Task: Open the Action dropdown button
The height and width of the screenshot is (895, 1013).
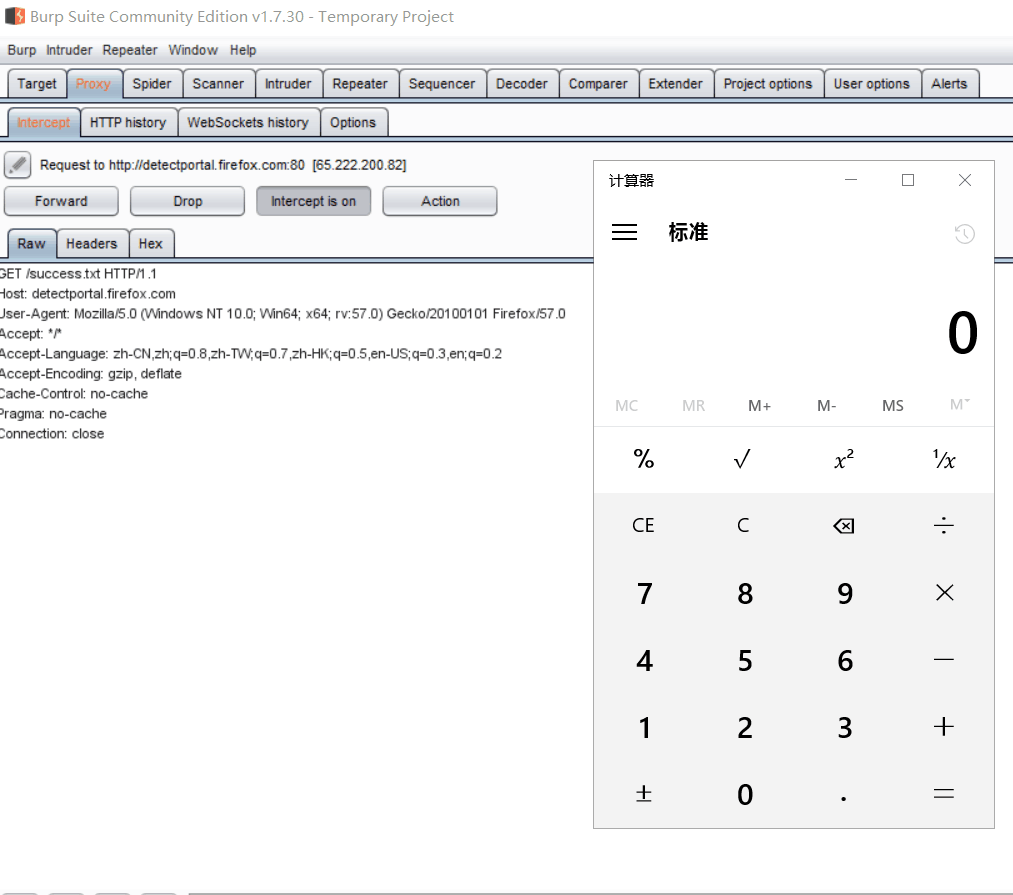Action: pyautogui.click(x=440, y=201)
